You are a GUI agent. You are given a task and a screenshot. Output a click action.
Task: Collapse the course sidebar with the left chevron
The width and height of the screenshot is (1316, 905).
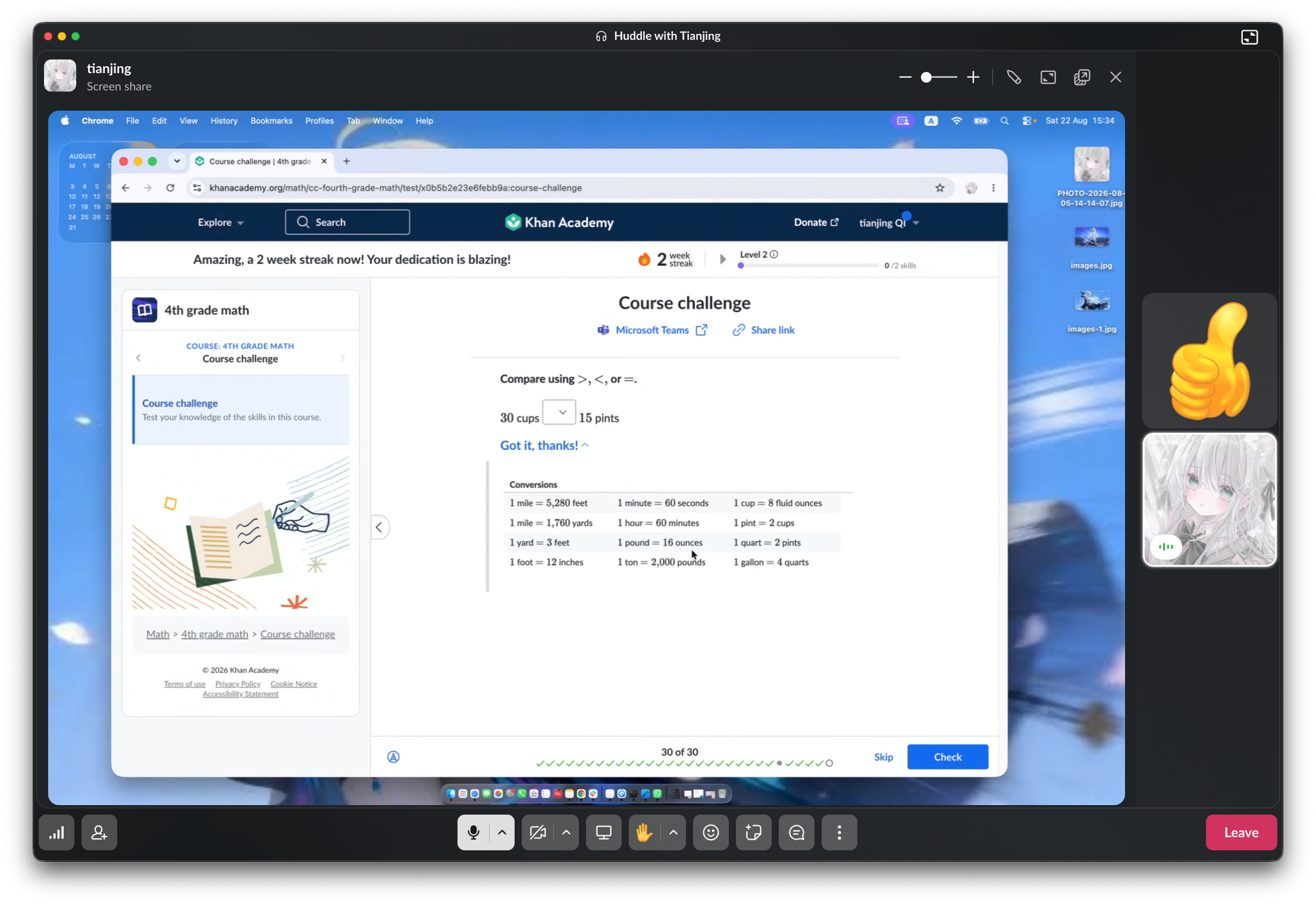point(379,527)
